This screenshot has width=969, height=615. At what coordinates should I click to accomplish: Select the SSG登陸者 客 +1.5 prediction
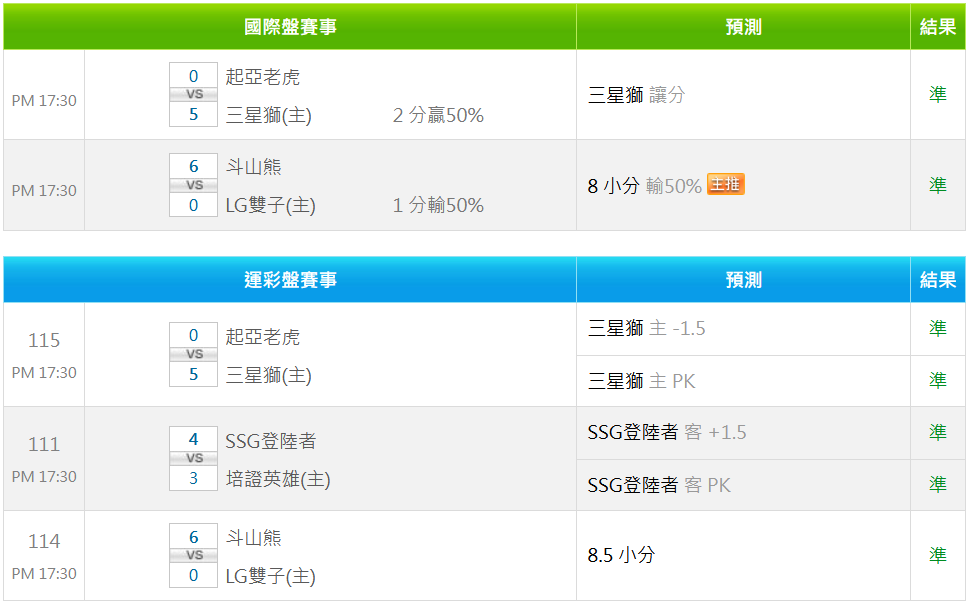pyautogui.click(x=666, y=432)
